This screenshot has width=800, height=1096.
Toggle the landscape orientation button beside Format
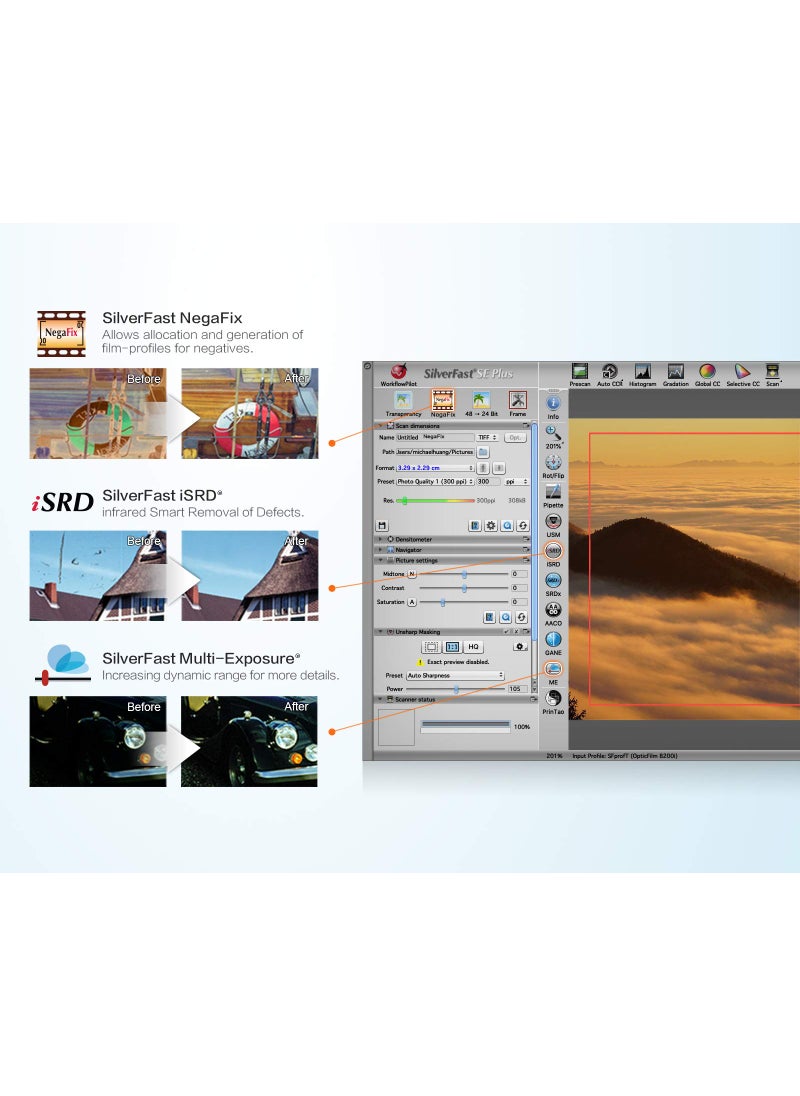[x=499, y=468]
